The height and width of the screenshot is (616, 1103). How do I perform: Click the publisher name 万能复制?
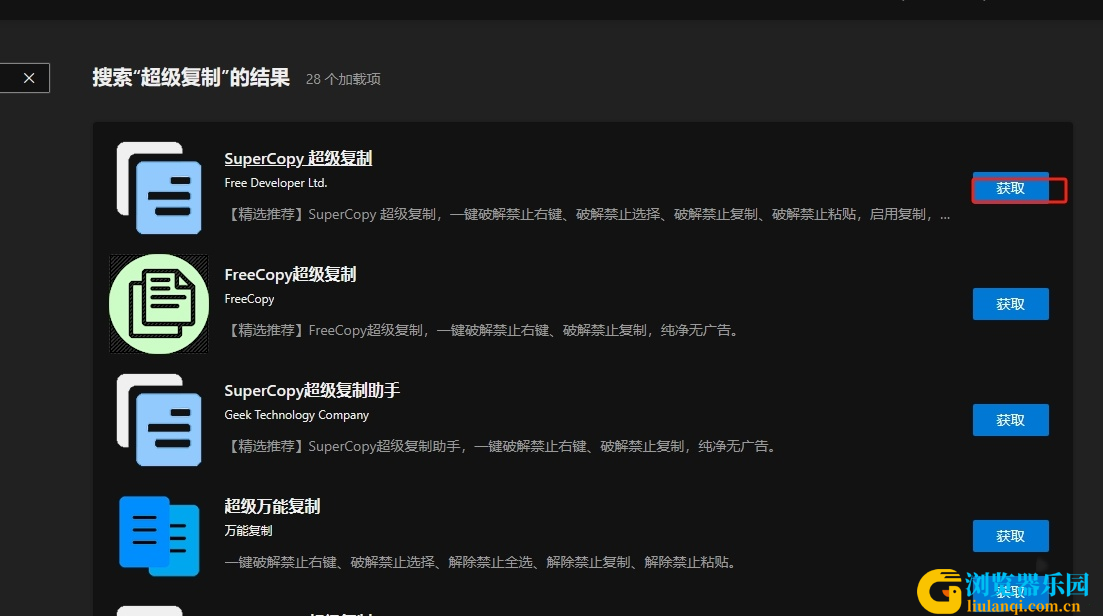[248, 531]
